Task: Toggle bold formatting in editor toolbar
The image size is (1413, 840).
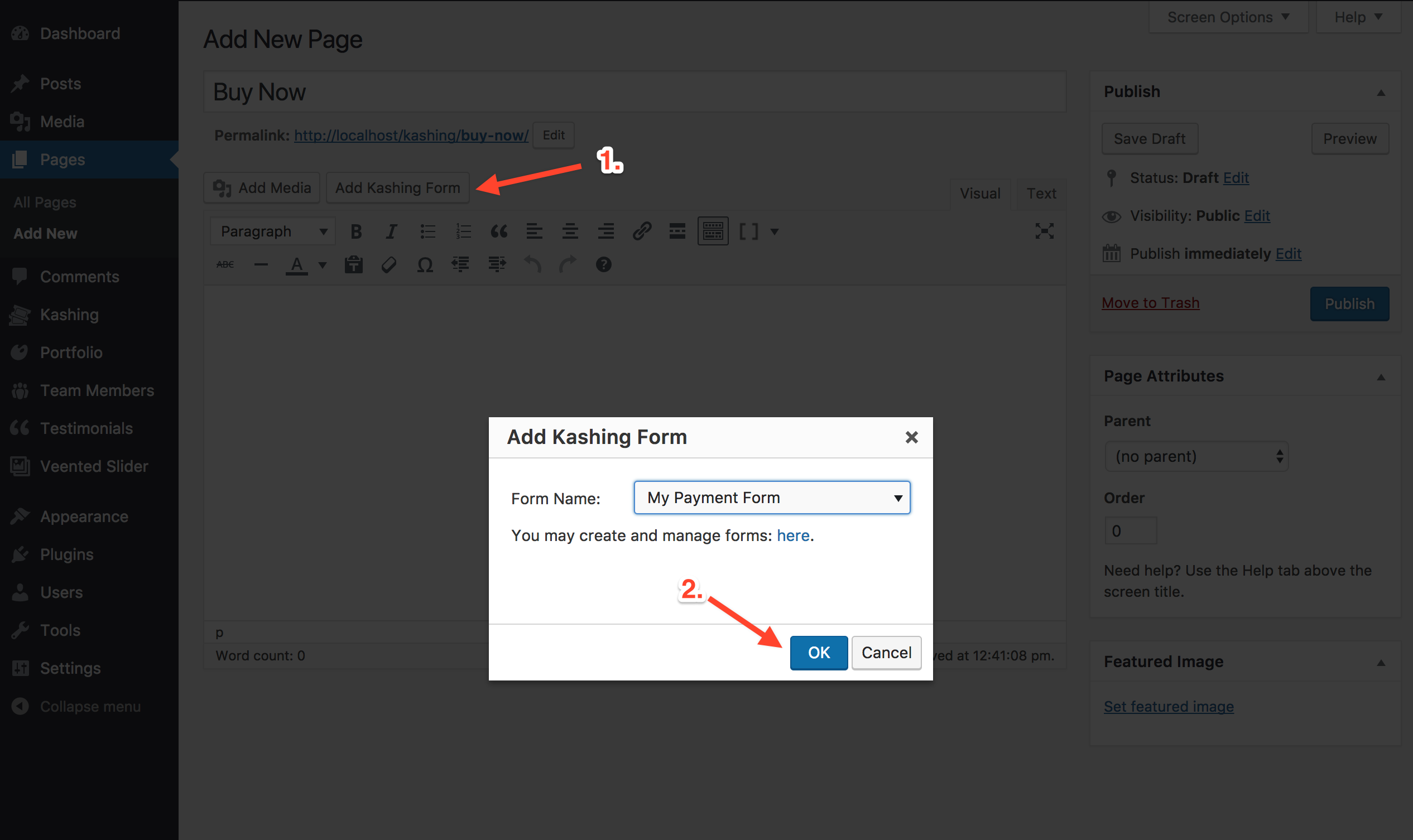Action: 355,231
